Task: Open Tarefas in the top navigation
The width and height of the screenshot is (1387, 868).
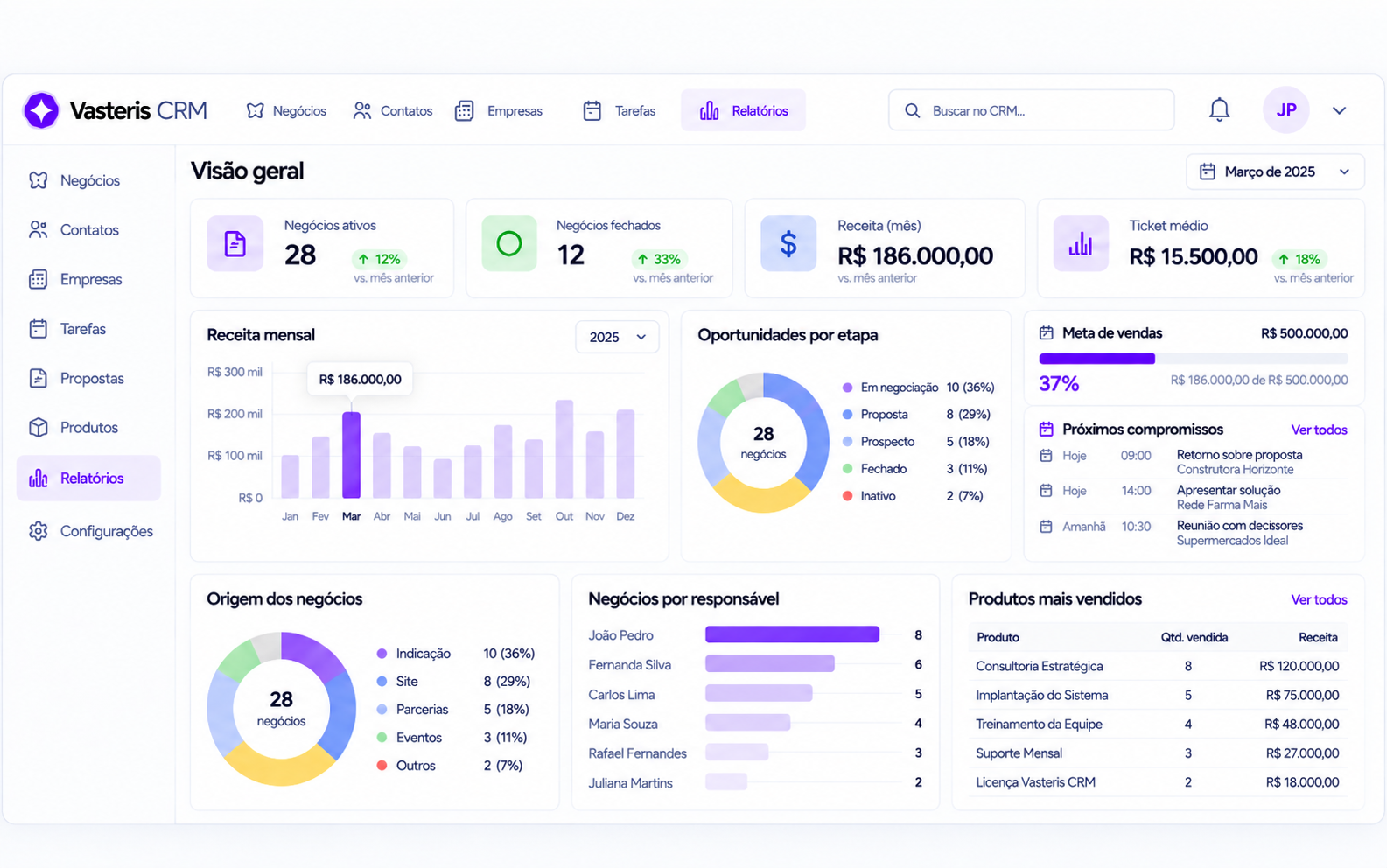Action: click(620, 111)
